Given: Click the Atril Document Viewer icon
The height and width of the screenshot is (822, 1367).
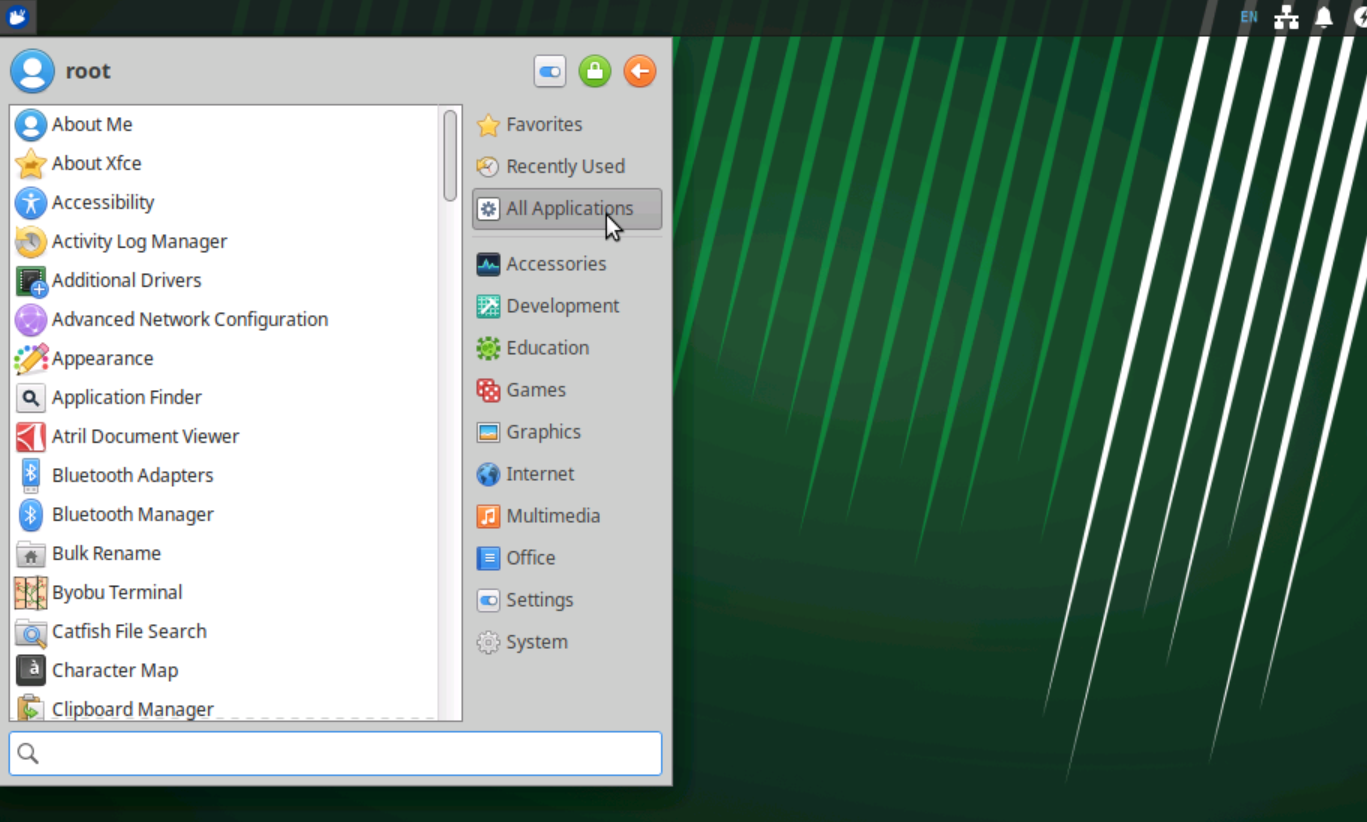Looking at the screenshot, I should (x=31, y=437).
